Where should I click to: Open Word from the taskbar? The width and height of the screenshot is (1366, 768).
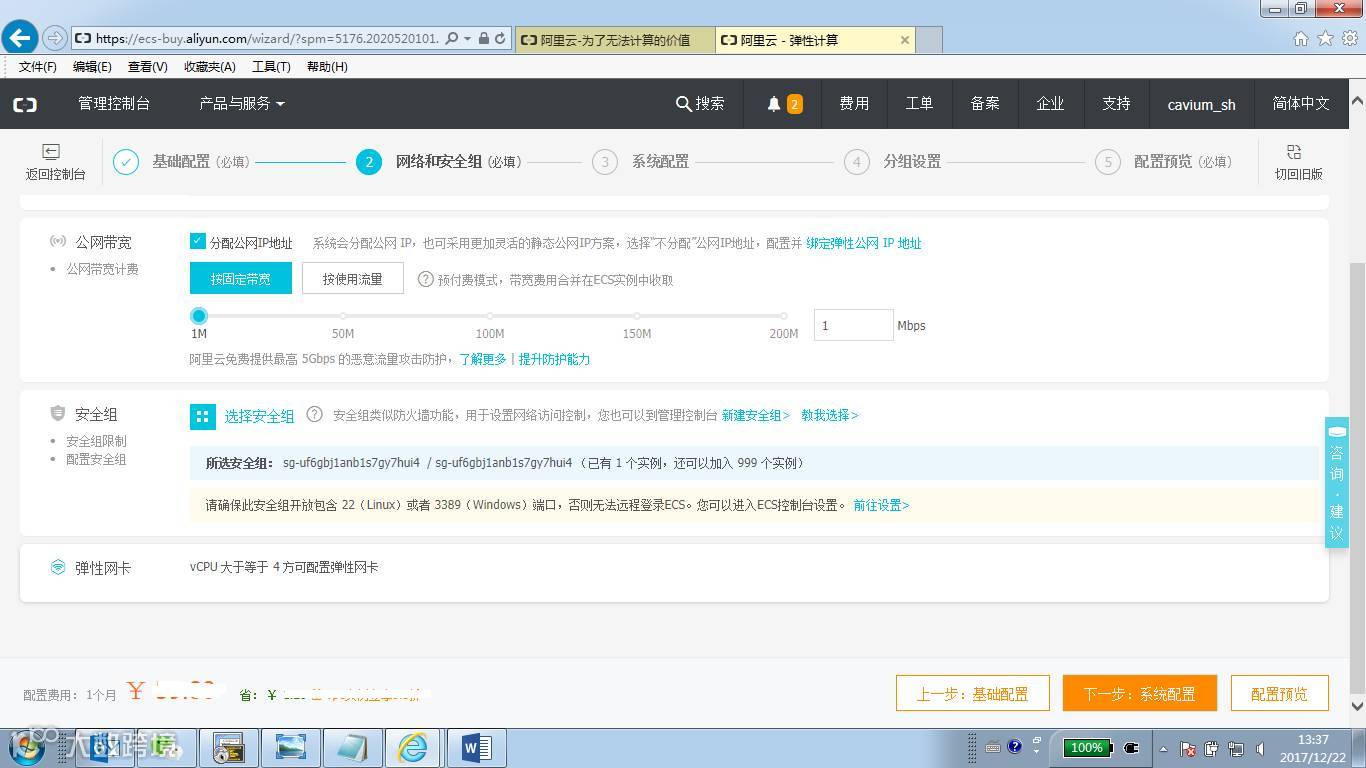coord(476,748)
